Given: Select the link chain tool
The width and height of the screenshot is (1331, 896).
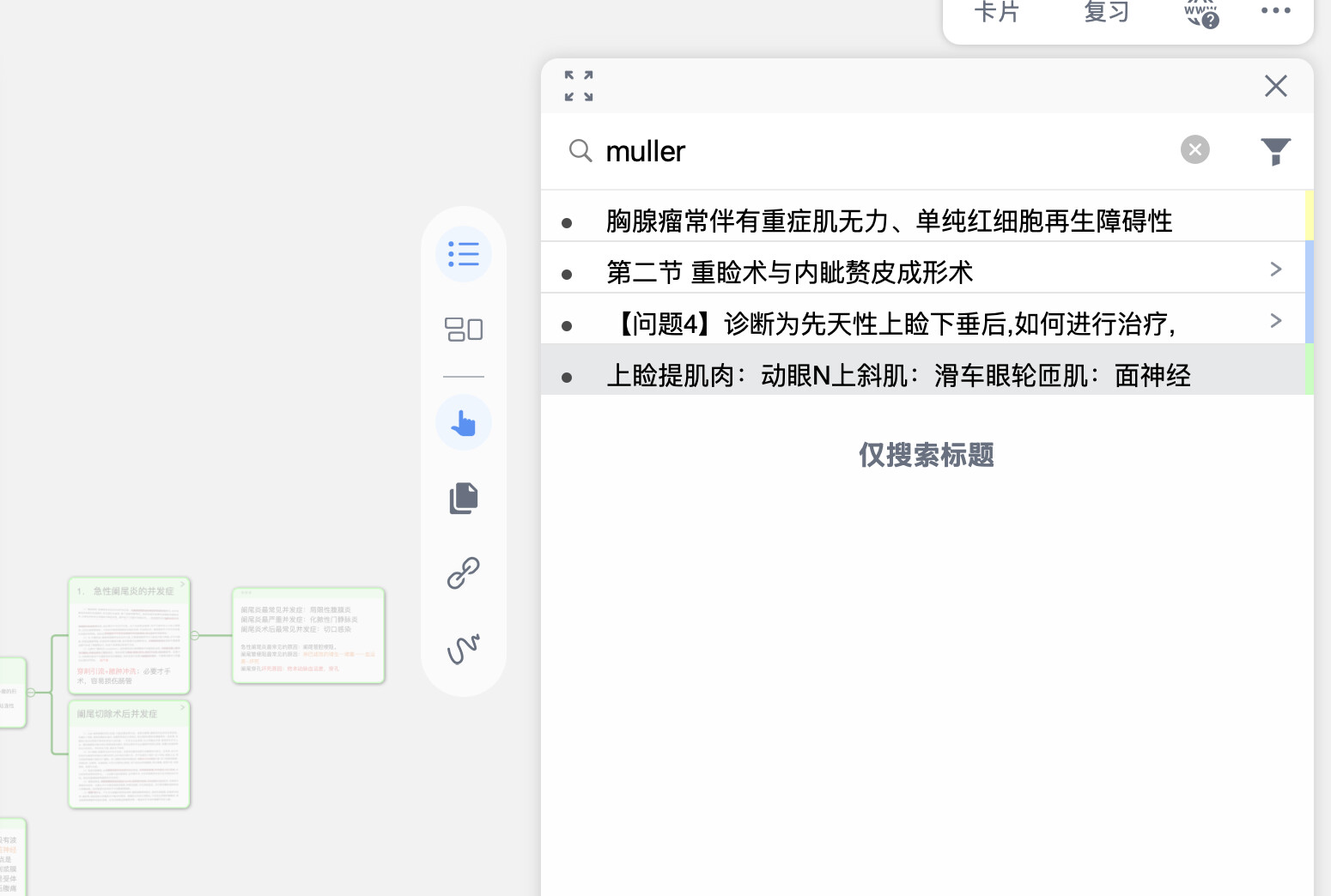Looking at the screenshot, I should [x=464, y=572].
